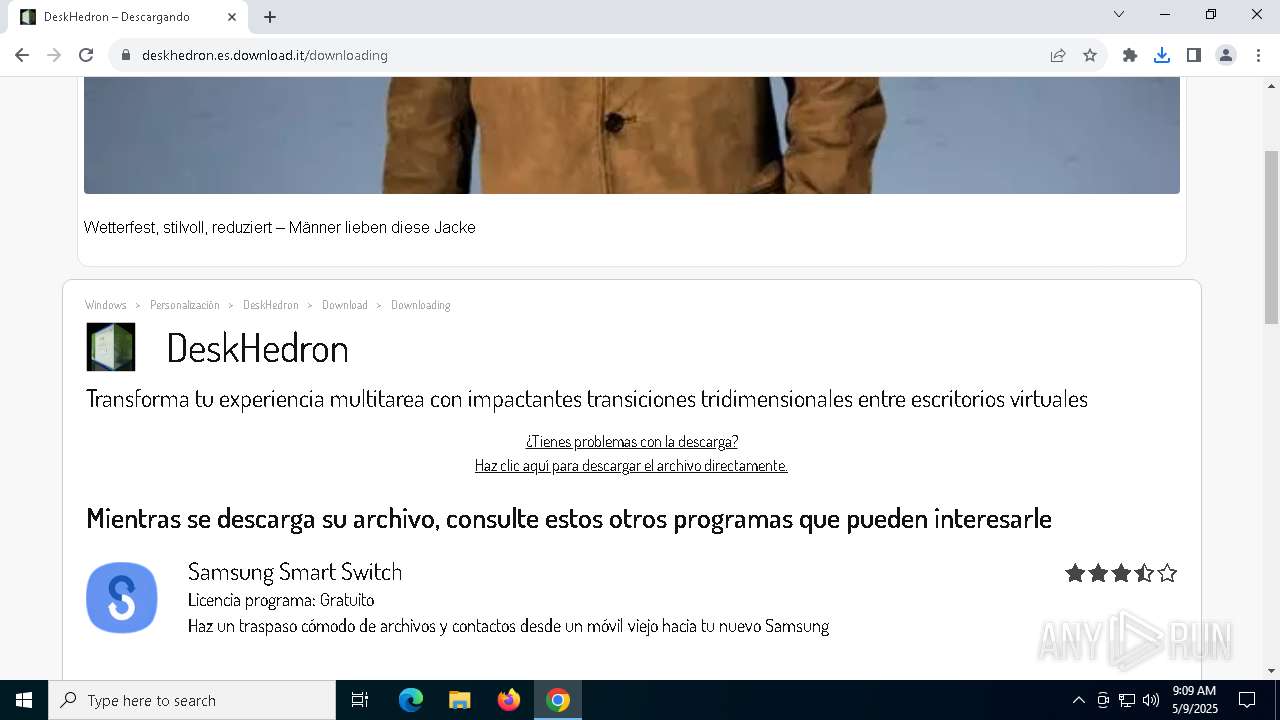Reload the DeskHedron page
Image resolution: width=1280 pixels, height=720 pixels.
(x=86, y=55)
